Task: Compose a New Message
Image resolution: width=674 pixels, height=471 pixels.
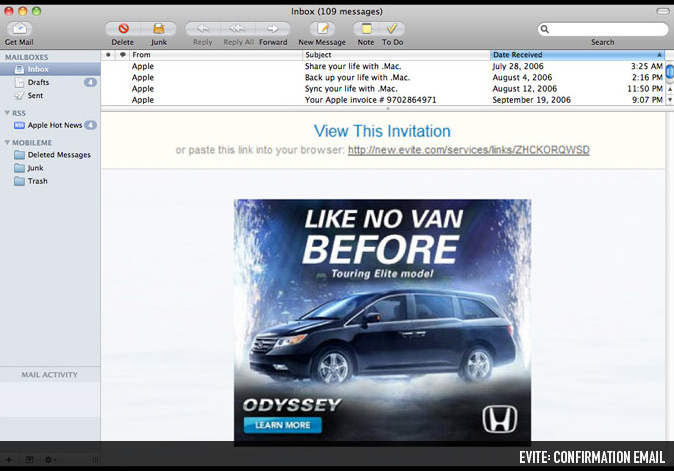Action: coord(322,29)
